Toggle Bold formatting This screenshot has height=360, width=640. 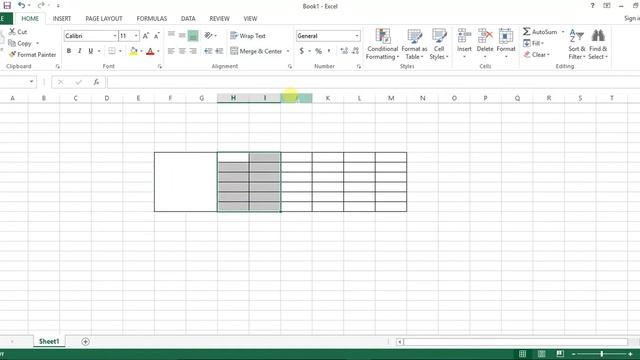click(69, 51)
